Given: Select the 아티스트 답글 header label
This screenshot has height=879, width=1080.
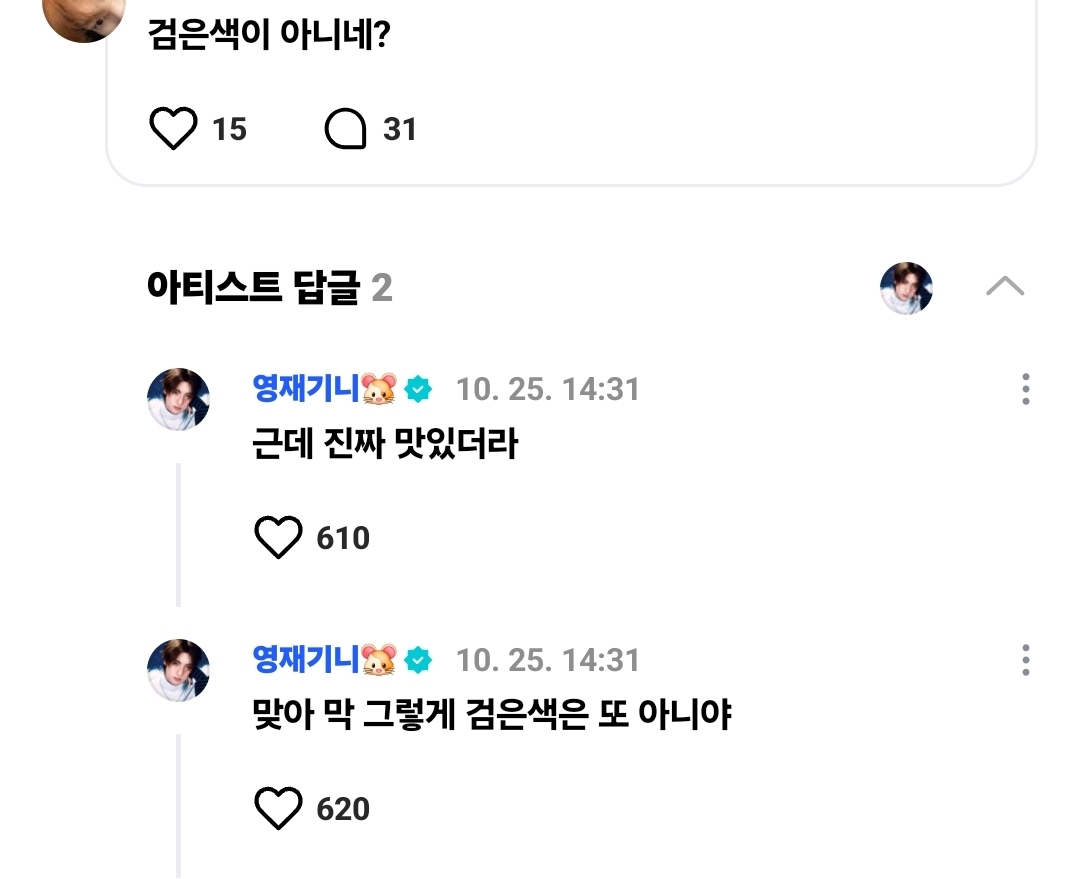Looking at the screenshot, I should coord(252,289).
